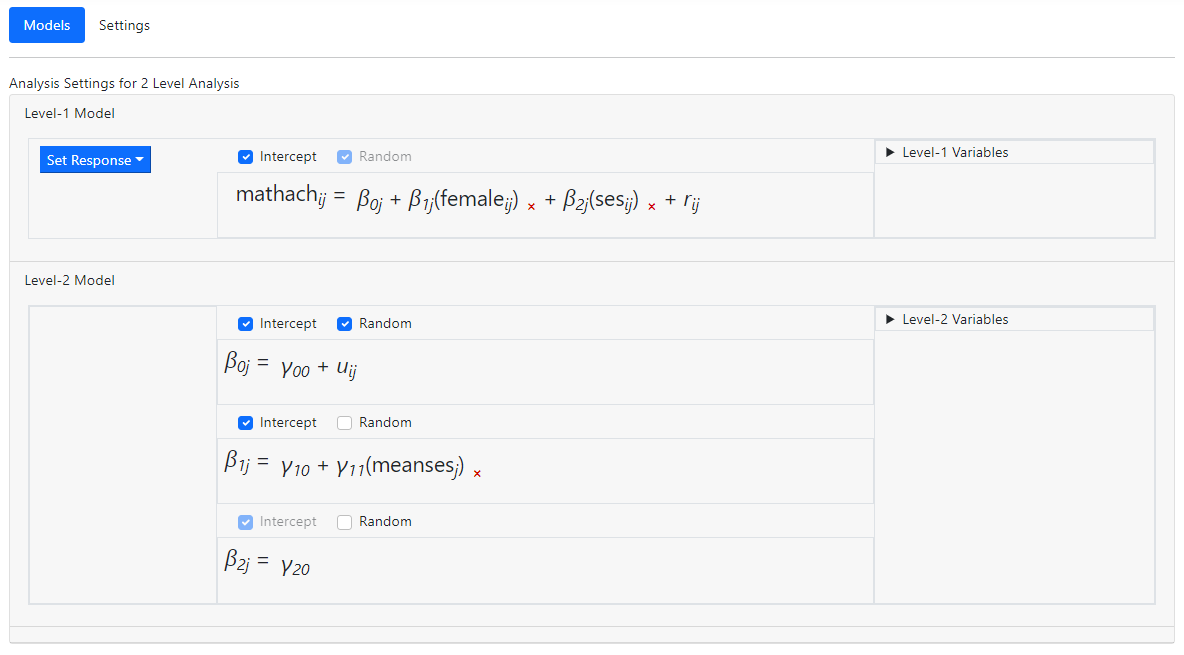Remove the female term from Level-1 equation
This screenshot has width=1184, height=655.
(x=531, y=207)
